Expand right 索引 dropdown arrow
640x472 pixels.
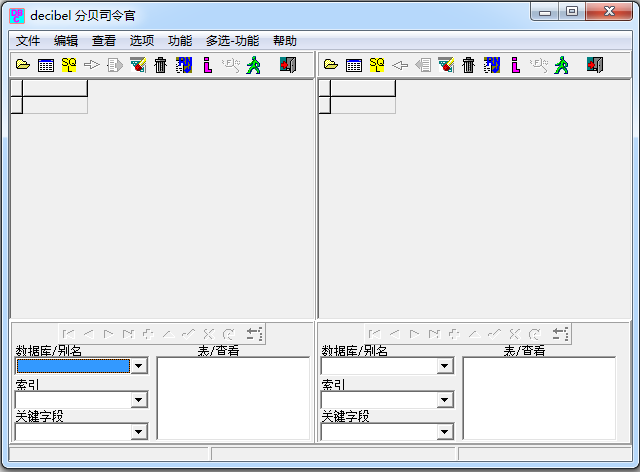coord(444,399)
